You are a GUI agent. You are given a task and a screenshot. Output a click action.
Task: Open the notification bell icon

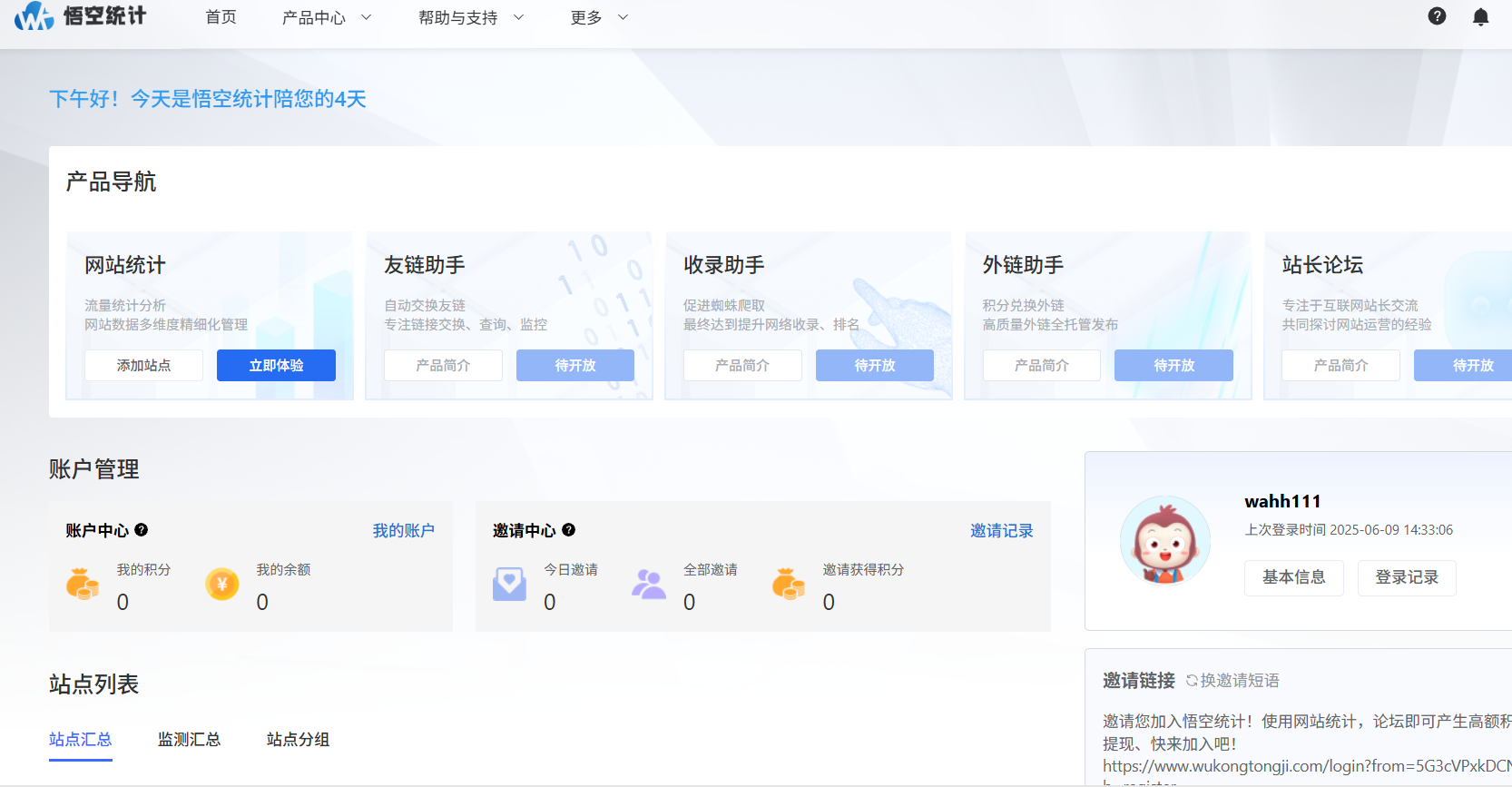(1480, 16)
